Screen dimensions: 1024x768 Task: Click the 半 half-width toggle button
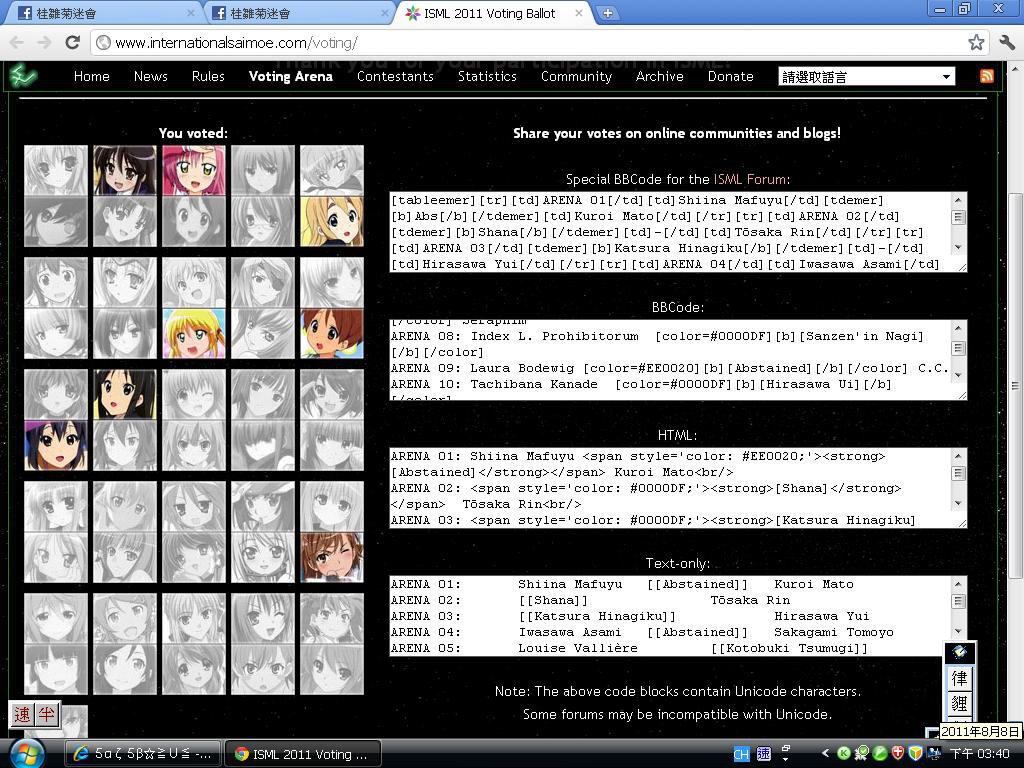pos(46,714)
